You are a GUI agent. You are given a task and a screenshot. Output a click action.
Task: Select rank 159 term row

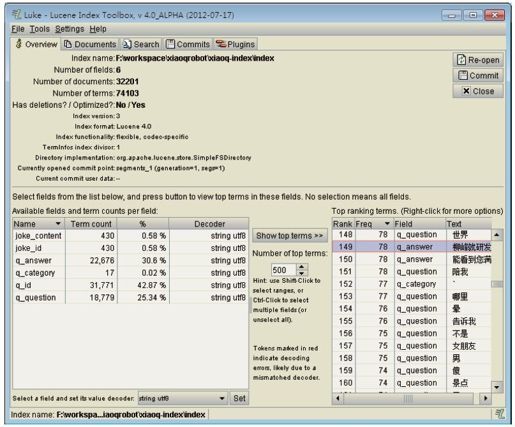pos(412,370)
